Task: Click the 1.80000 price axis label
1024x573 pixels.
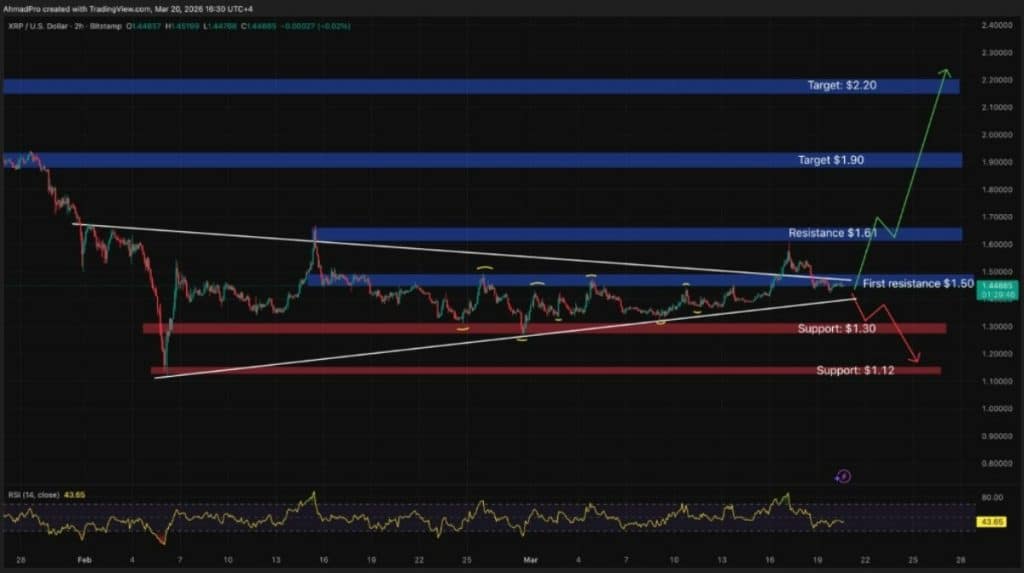Action: tap(996, 189)
